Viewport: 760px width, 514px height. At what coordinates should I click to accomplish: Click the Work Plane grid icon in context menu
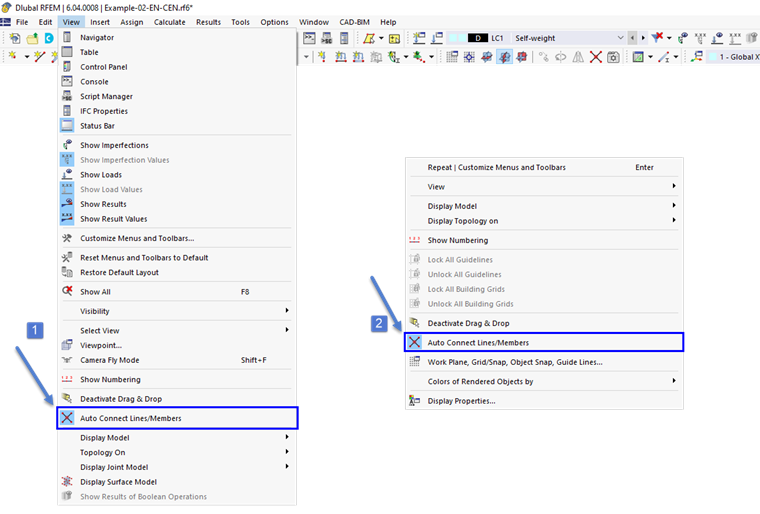pyautogui.click(x=414, y=362)
